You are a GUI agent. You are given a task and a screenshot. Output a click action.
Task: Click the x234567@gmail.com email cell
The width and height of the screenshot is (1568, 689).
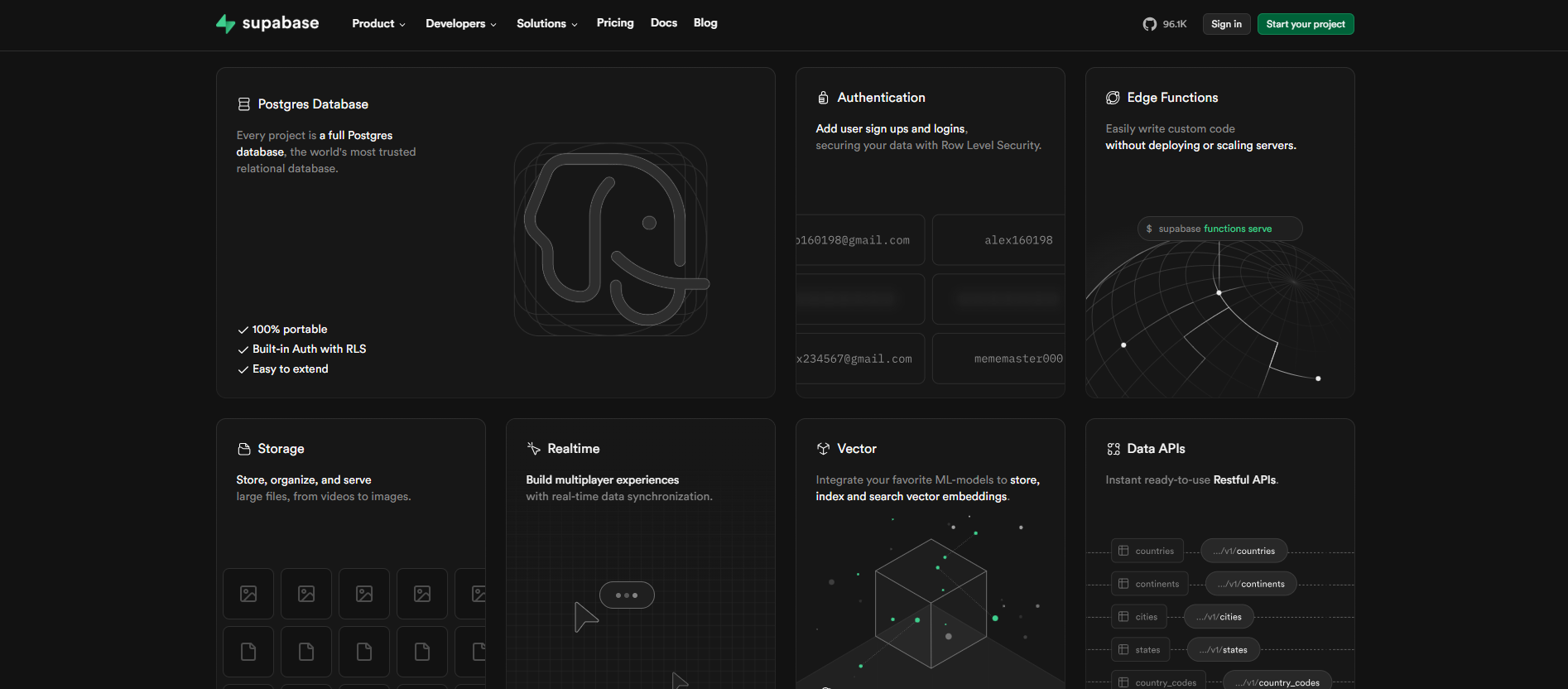(860, 359)
